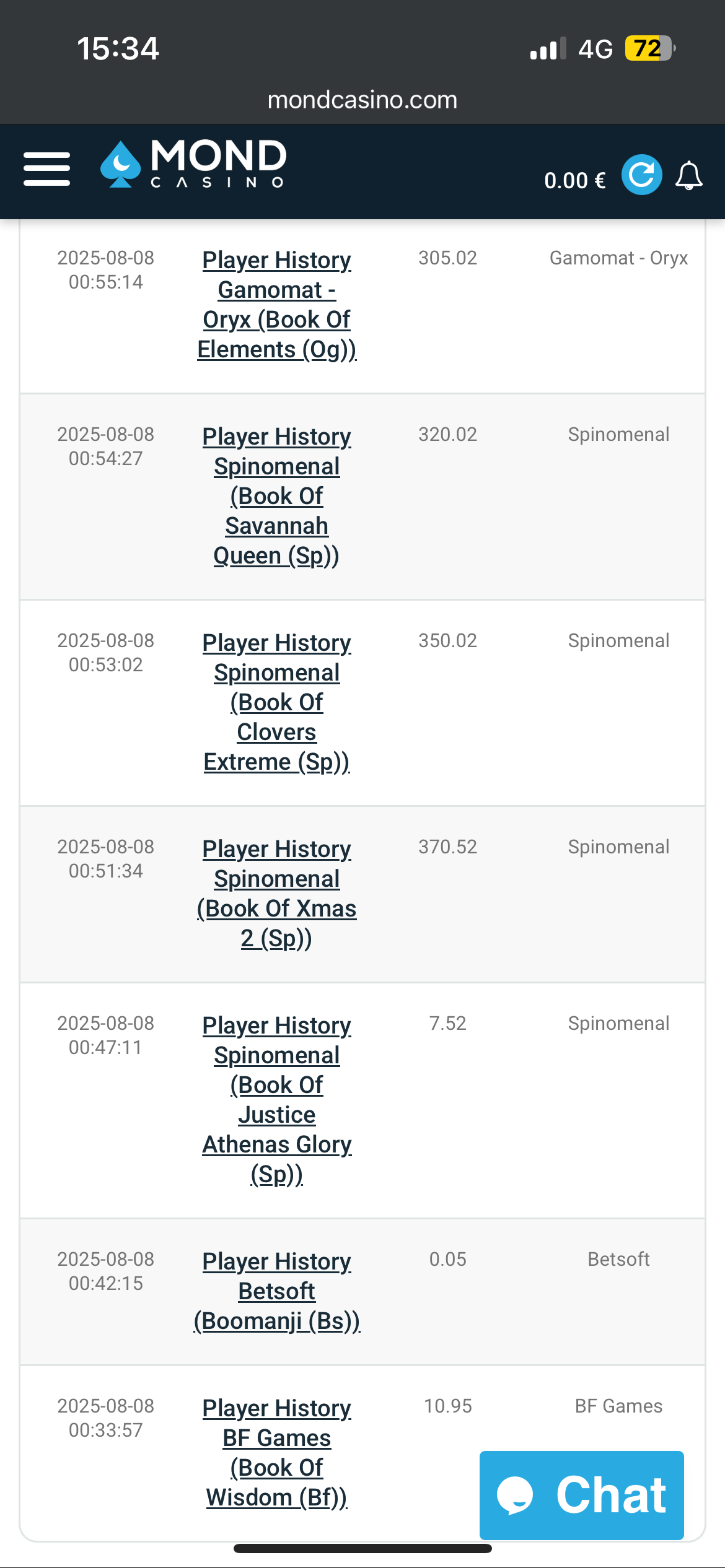The image size is (725, 1568).
Task: Open Book Of Clovers Extreme history link
Action: coord(276,702)
